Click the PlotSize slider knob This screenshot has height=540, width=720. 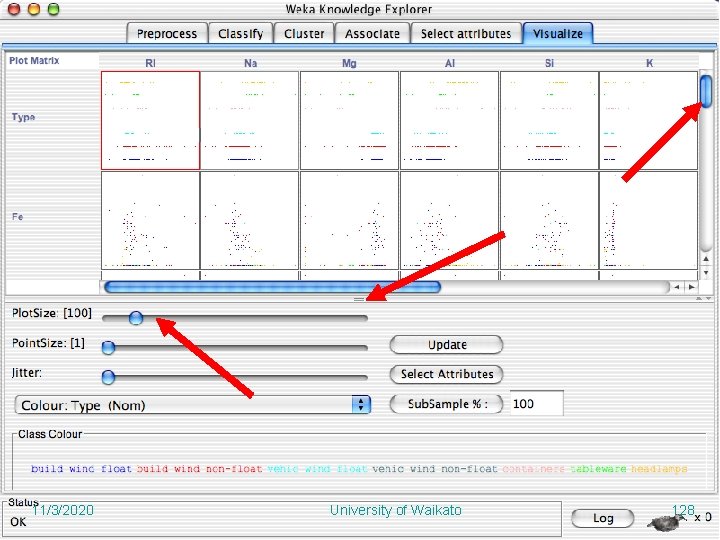[136, 318]
